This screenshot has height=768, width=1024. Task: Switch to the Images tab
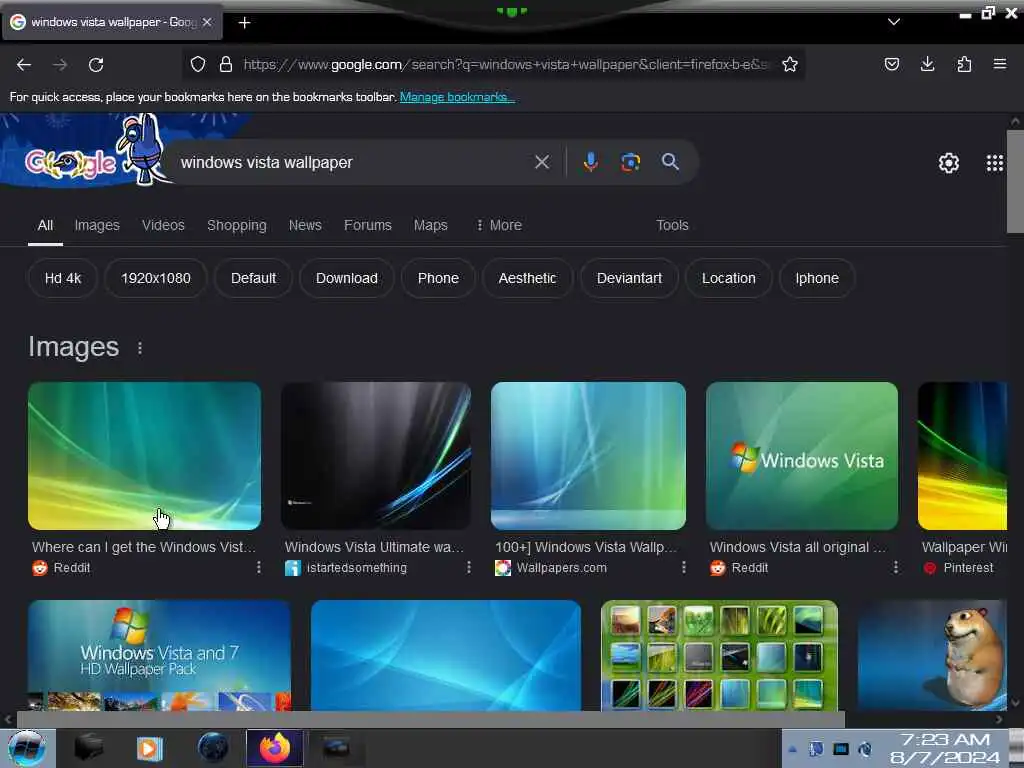tap(97, 225)
